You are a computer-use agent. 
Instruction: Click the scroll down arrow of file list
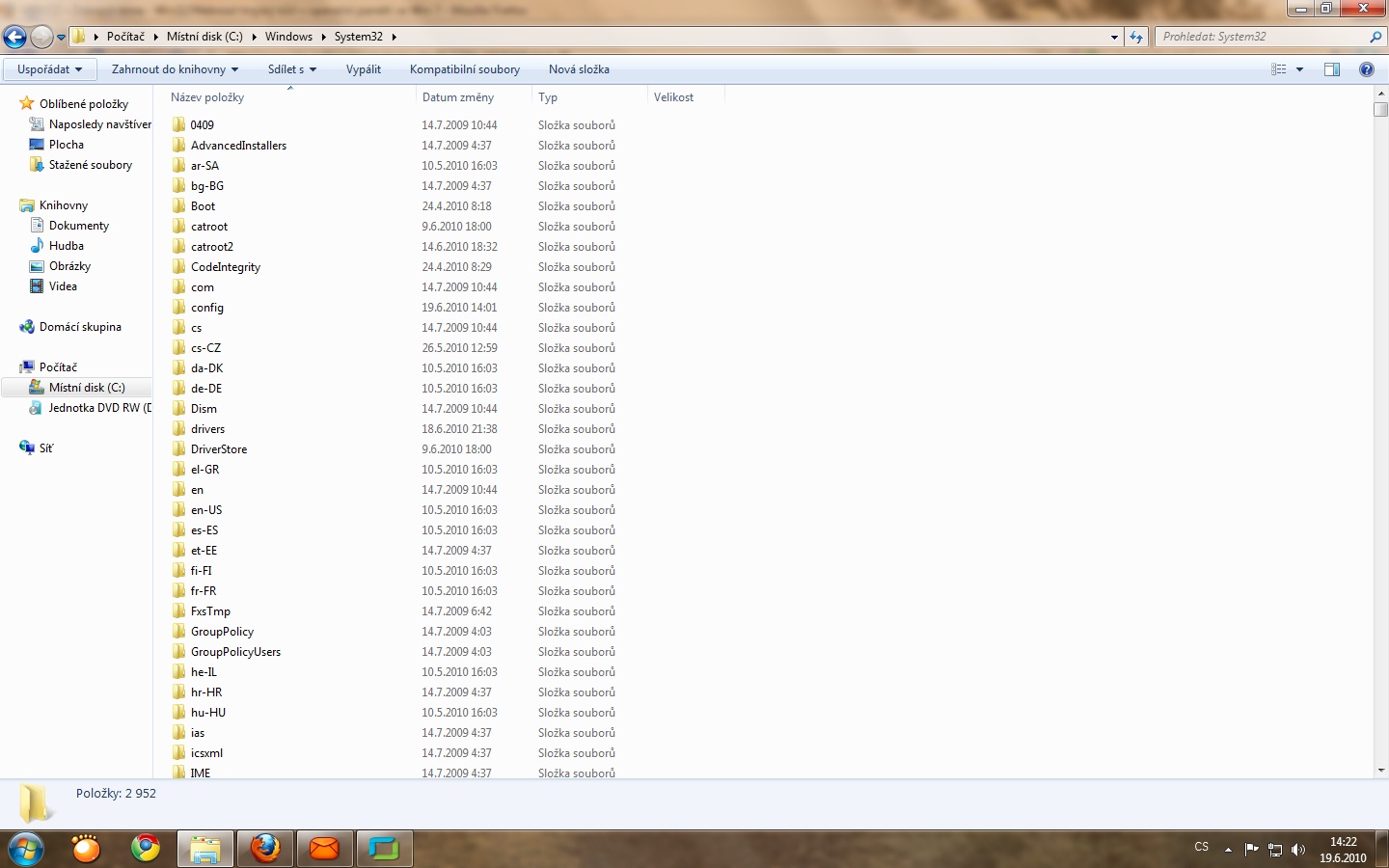click(x=1380, y=771)
